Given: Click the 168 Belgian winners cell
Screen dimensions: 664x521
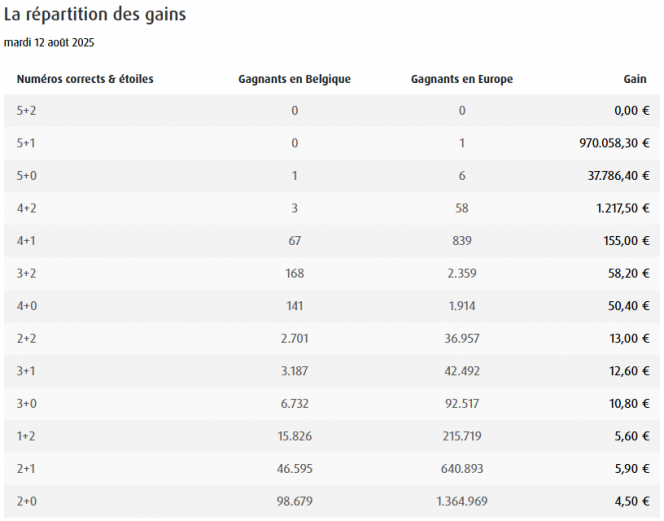Looking at the screenshot, I should pos(295,273).
